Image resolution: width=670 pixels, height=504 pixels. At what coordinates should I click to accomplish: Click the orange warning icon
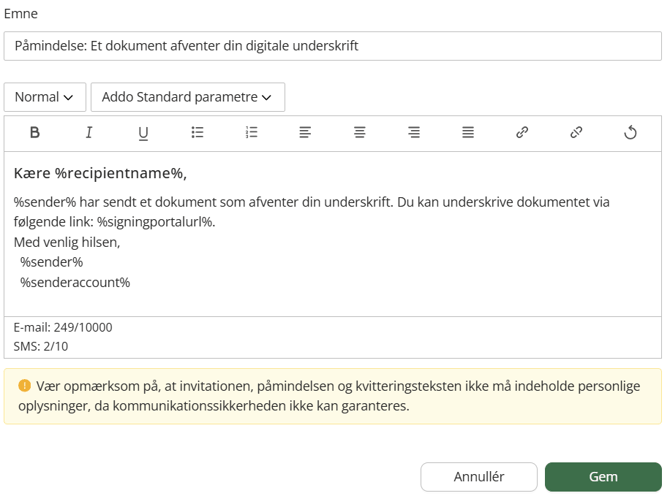click(x=24, y=386)
